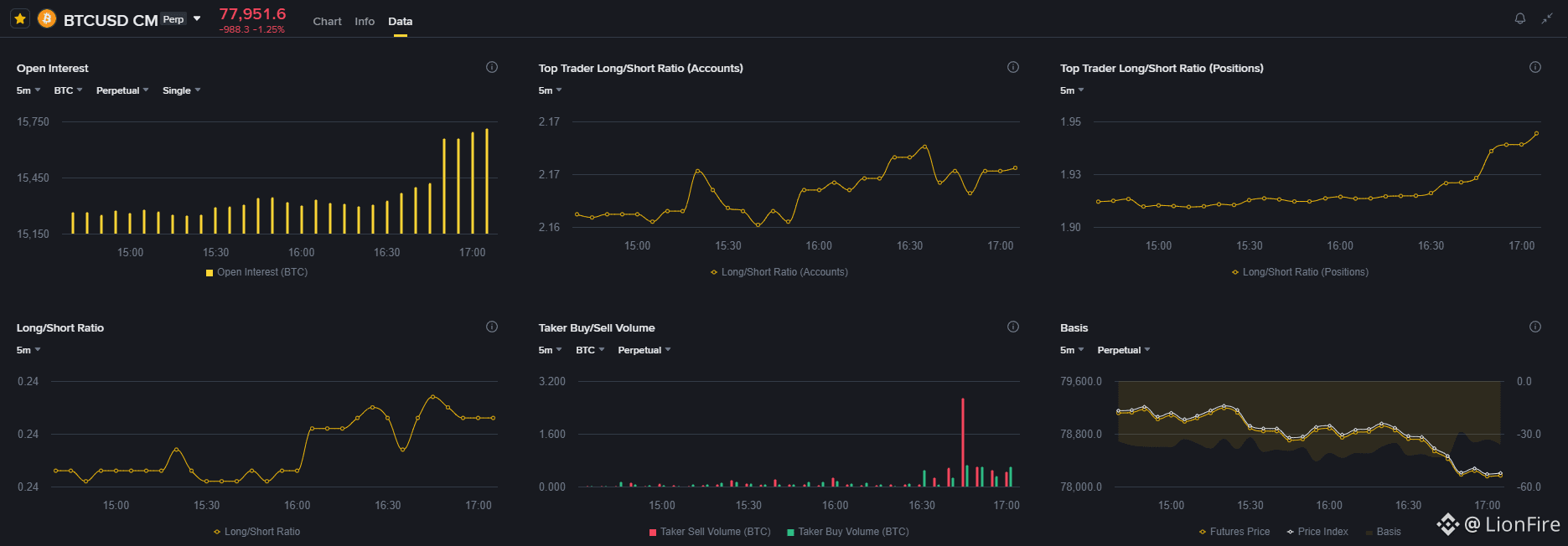Click the Open Interest panel title
The width and height of the screenshot is (1568, 546).
pyautogui.click(x=52, y=68)
